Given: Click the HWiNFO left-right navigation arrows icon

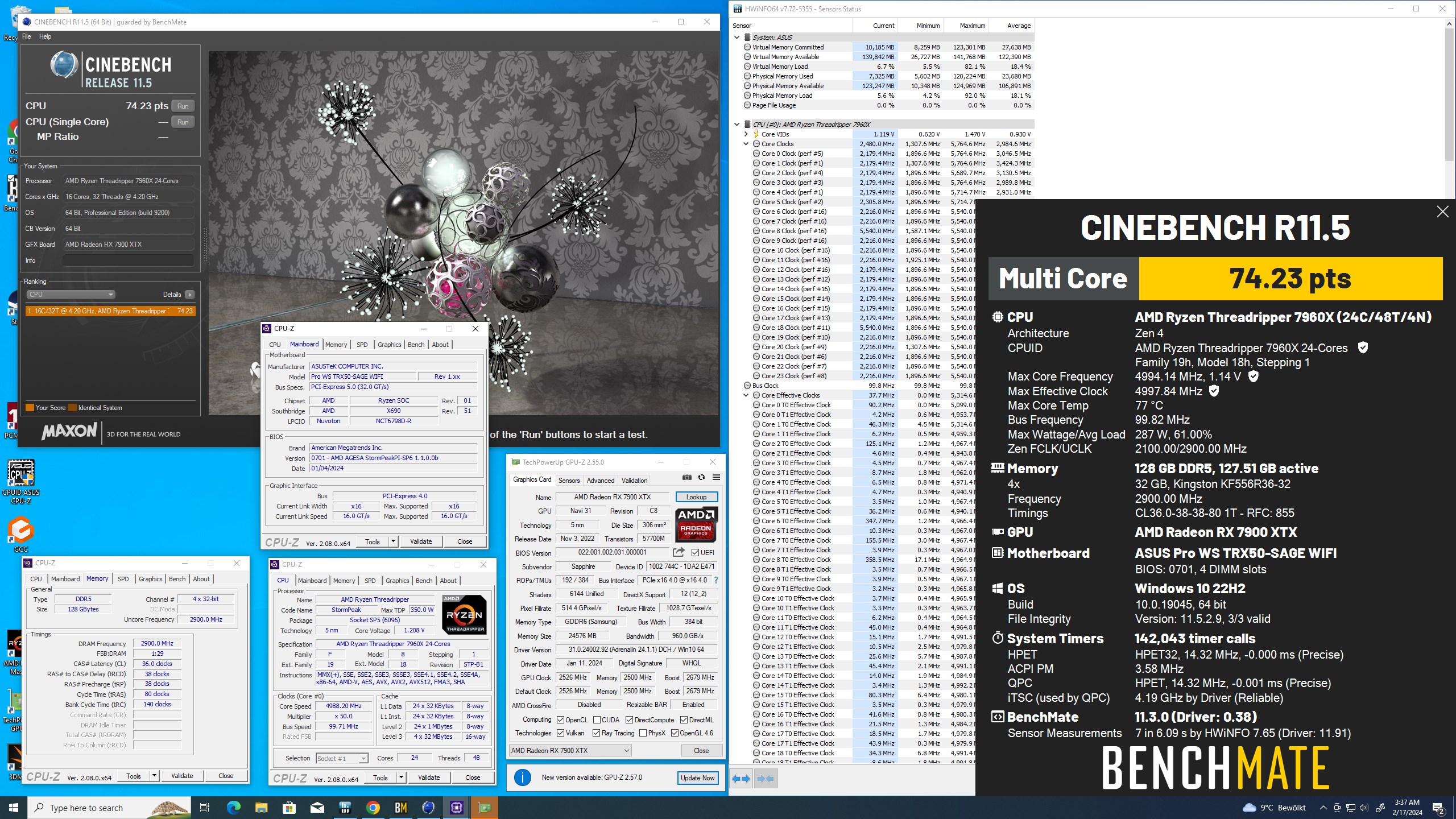Looking at the screenshot, I should click(x=741, y=779).
